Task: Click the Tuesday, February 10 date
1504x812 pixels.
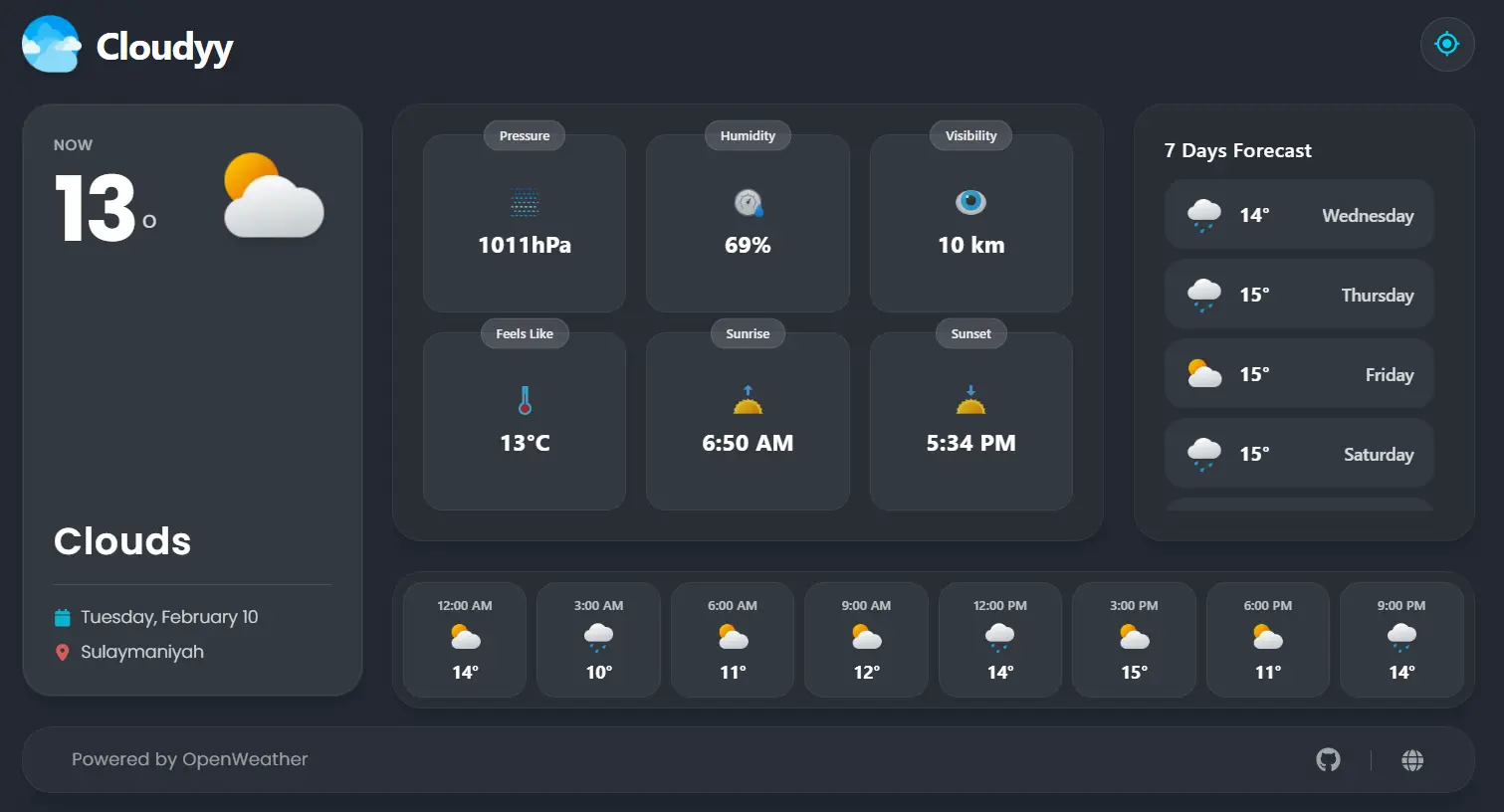Action: 169,617
